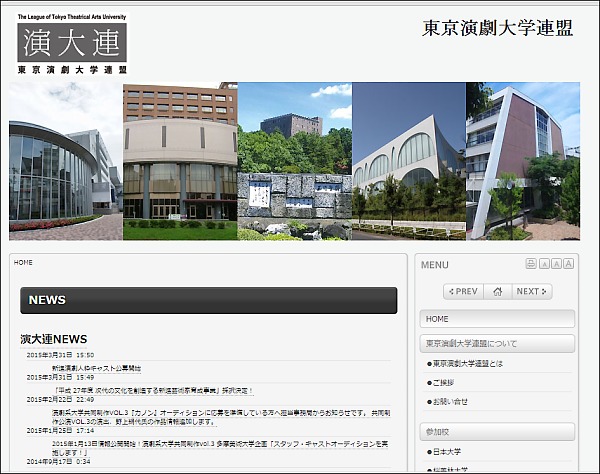The image size is (600, 474).
Task: Click the round beige building photo
Action: 180,161
